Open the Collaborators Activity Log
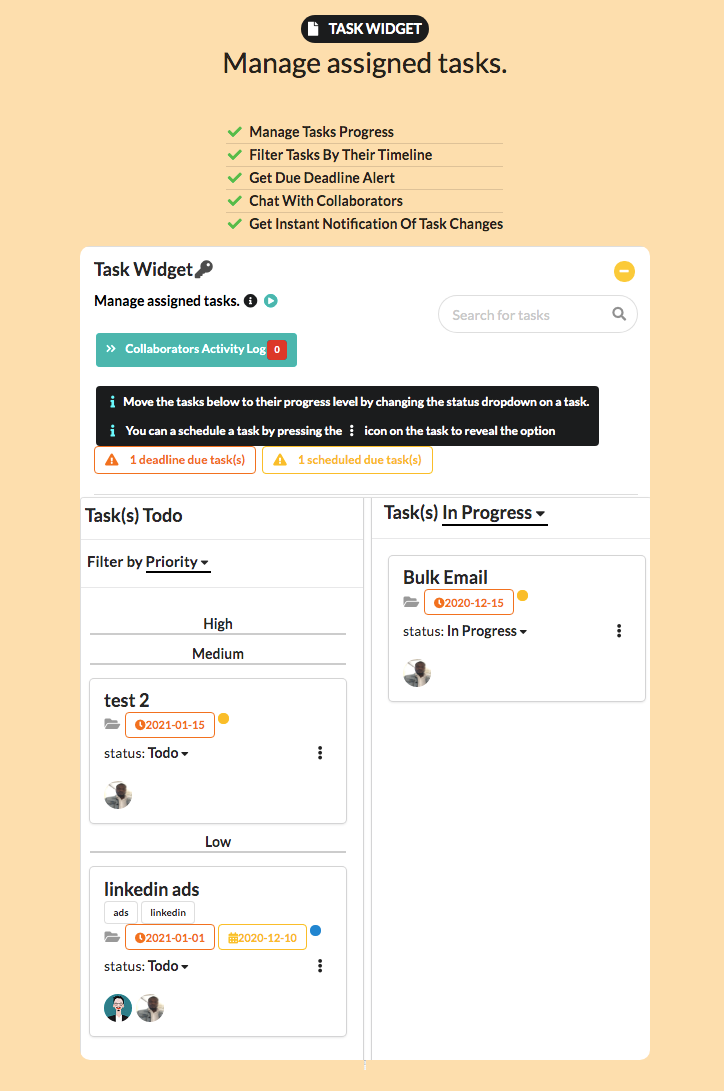This screenshot has height=1091, width=724. click(x=196, y=349)
